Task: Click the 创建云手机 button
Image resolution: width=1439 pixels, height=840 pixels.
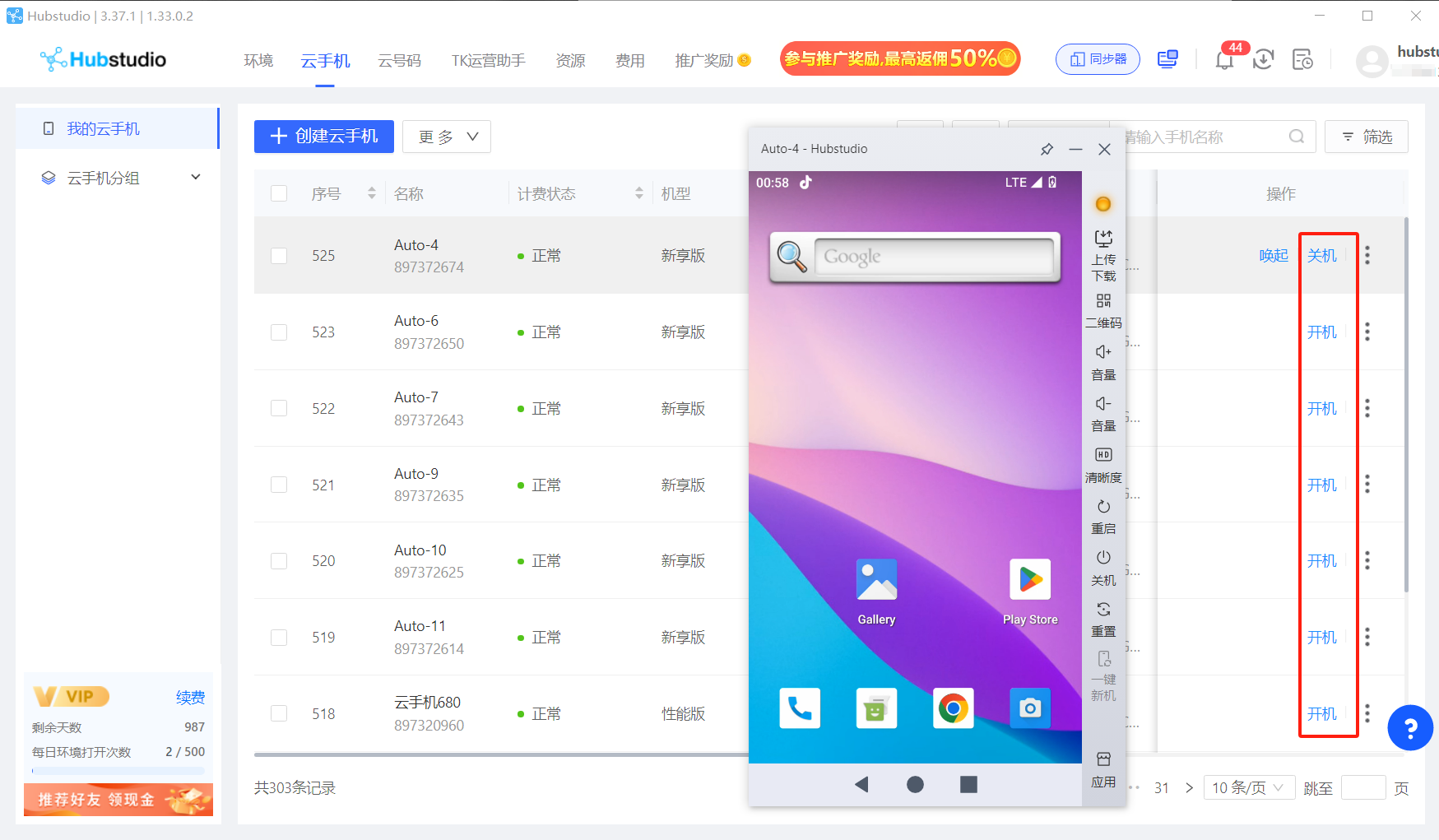Action: click(x=324, y=137)
